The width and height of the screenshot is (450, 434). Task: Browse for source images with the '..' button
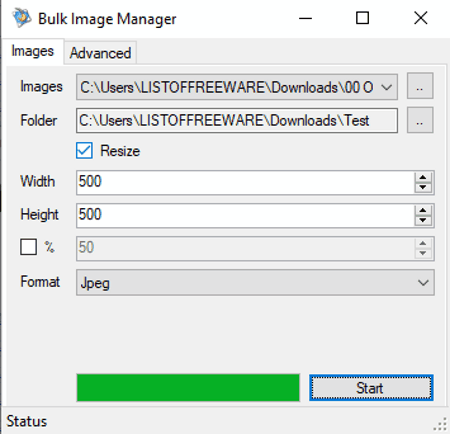[x=420, y=86]
